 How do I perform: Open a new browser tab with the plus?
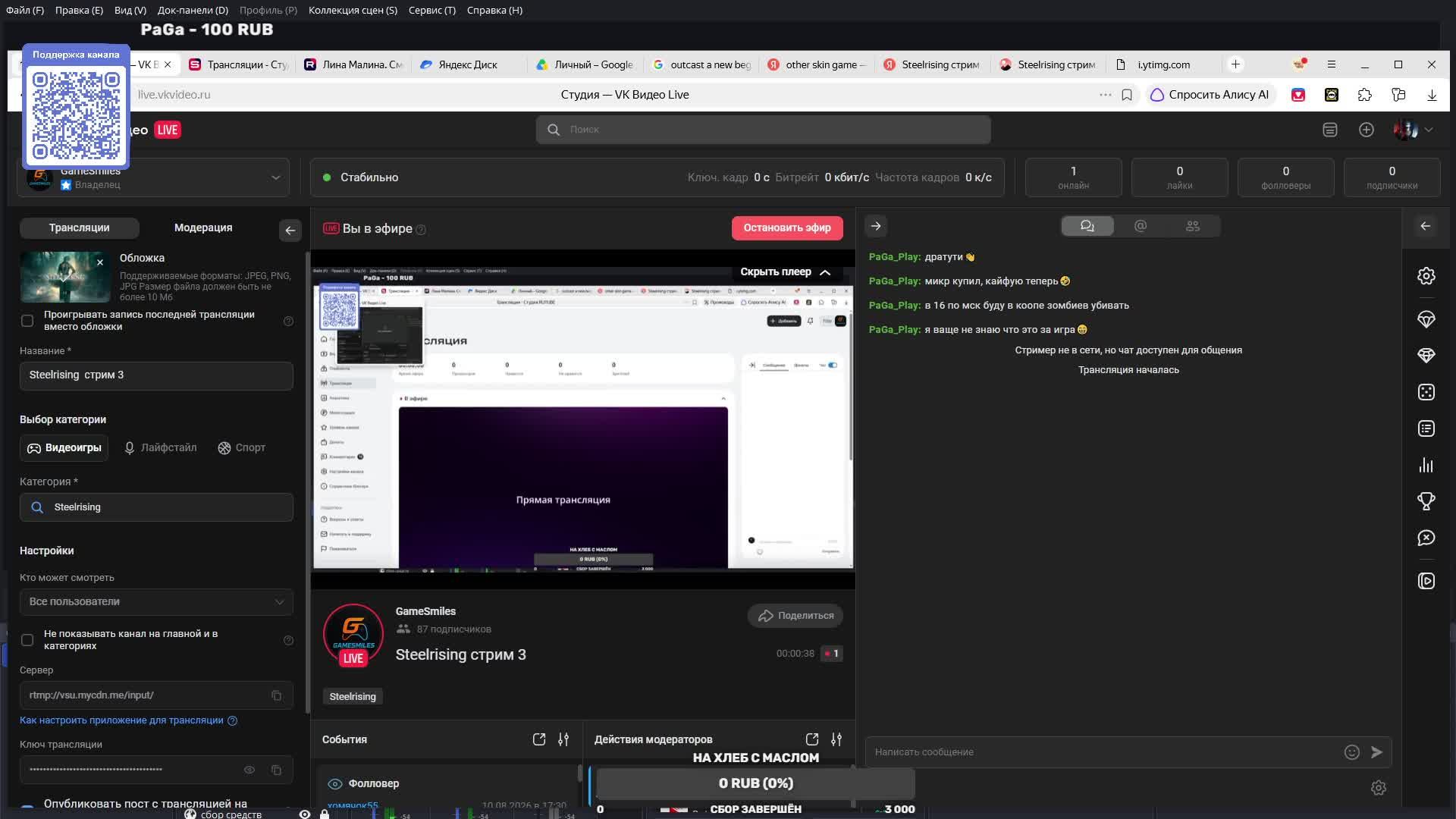[x=1235, y=64]
